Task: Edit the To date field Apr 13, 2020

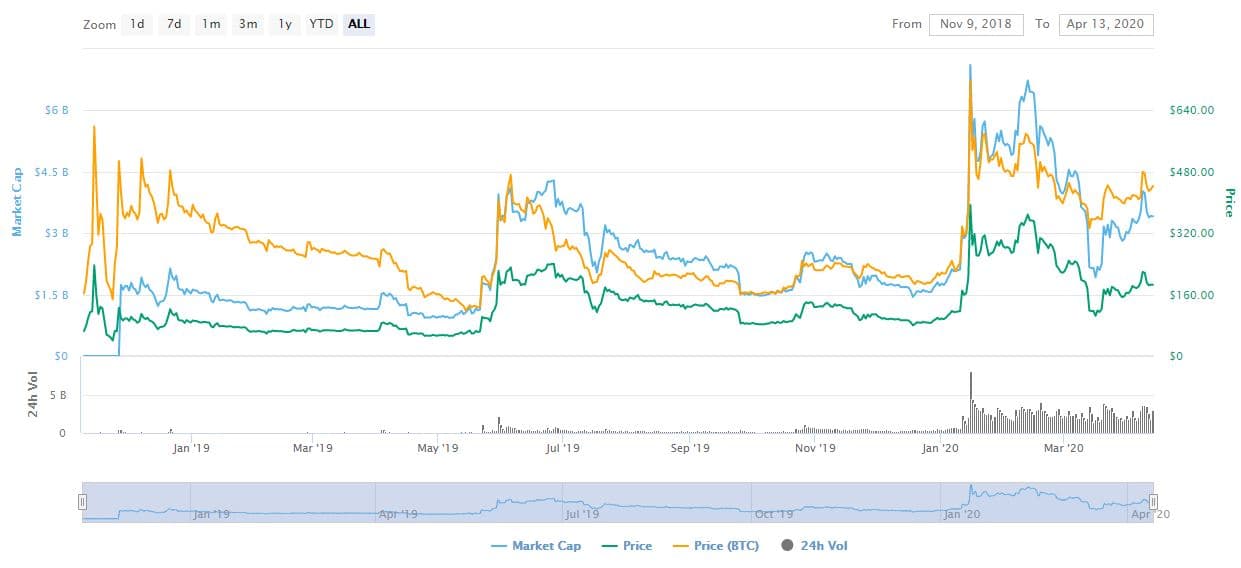Action: coord(1106,24)
